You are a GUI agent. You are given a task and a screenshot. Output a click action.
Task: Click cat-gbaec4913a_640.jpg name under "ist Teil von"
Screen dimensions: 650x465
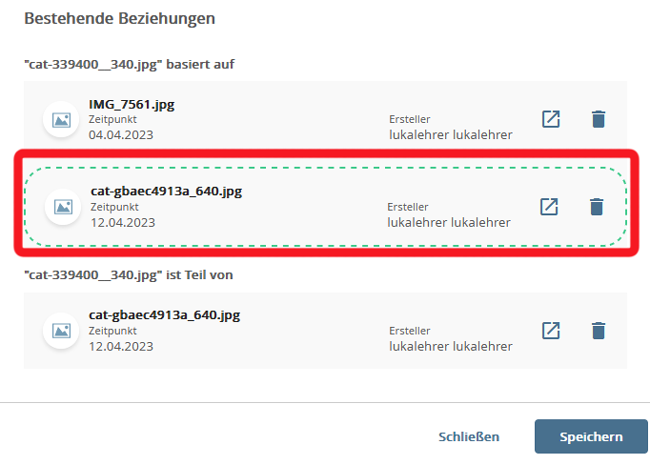coord(165,314)
